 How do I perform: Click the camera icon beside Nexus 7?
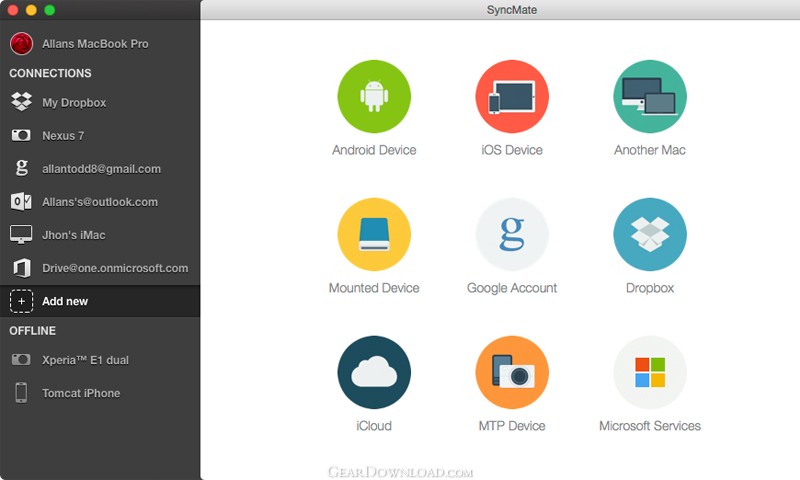21,135
